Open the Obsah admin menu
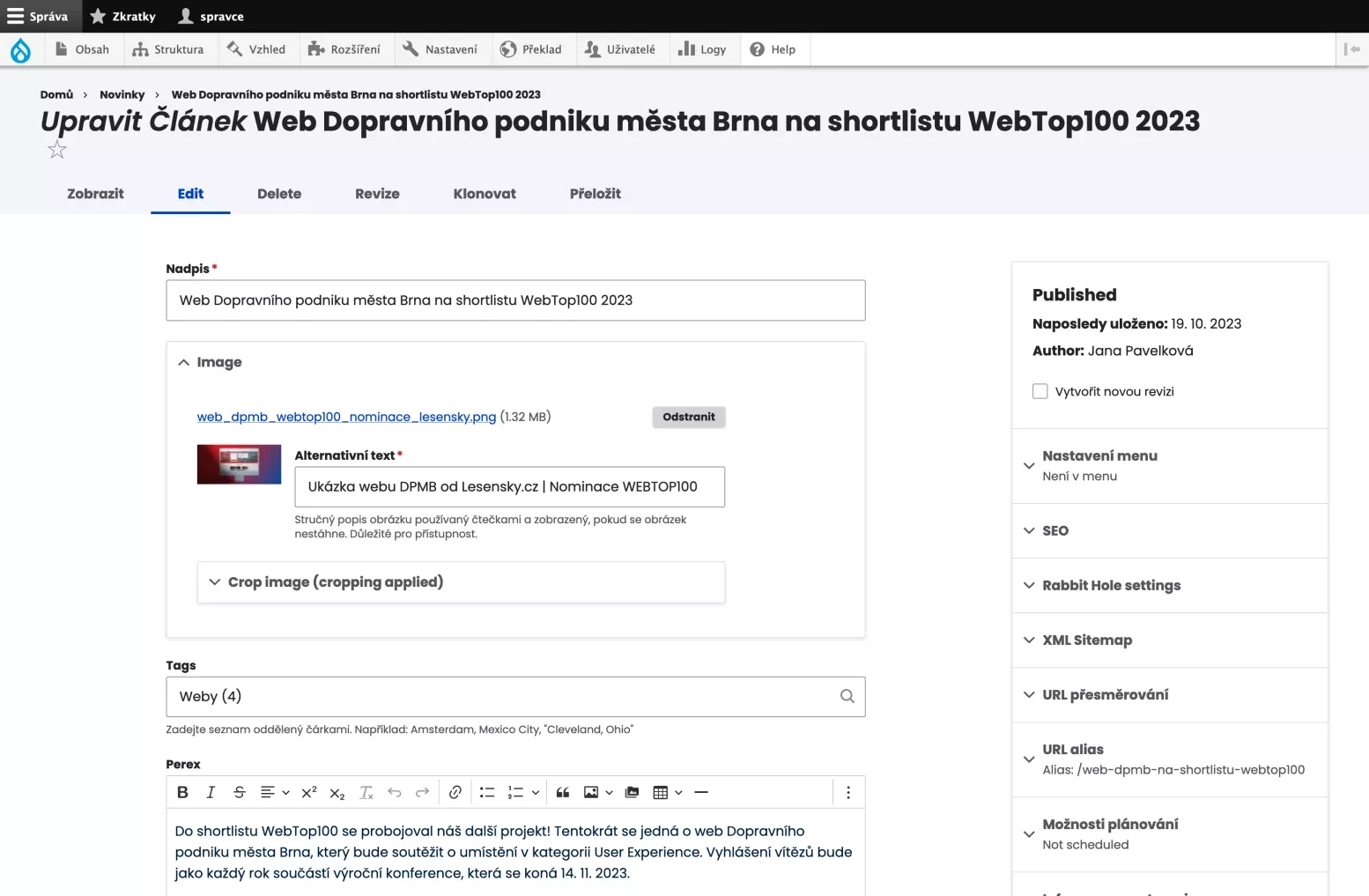1369x896 pixels. [83, 49]
